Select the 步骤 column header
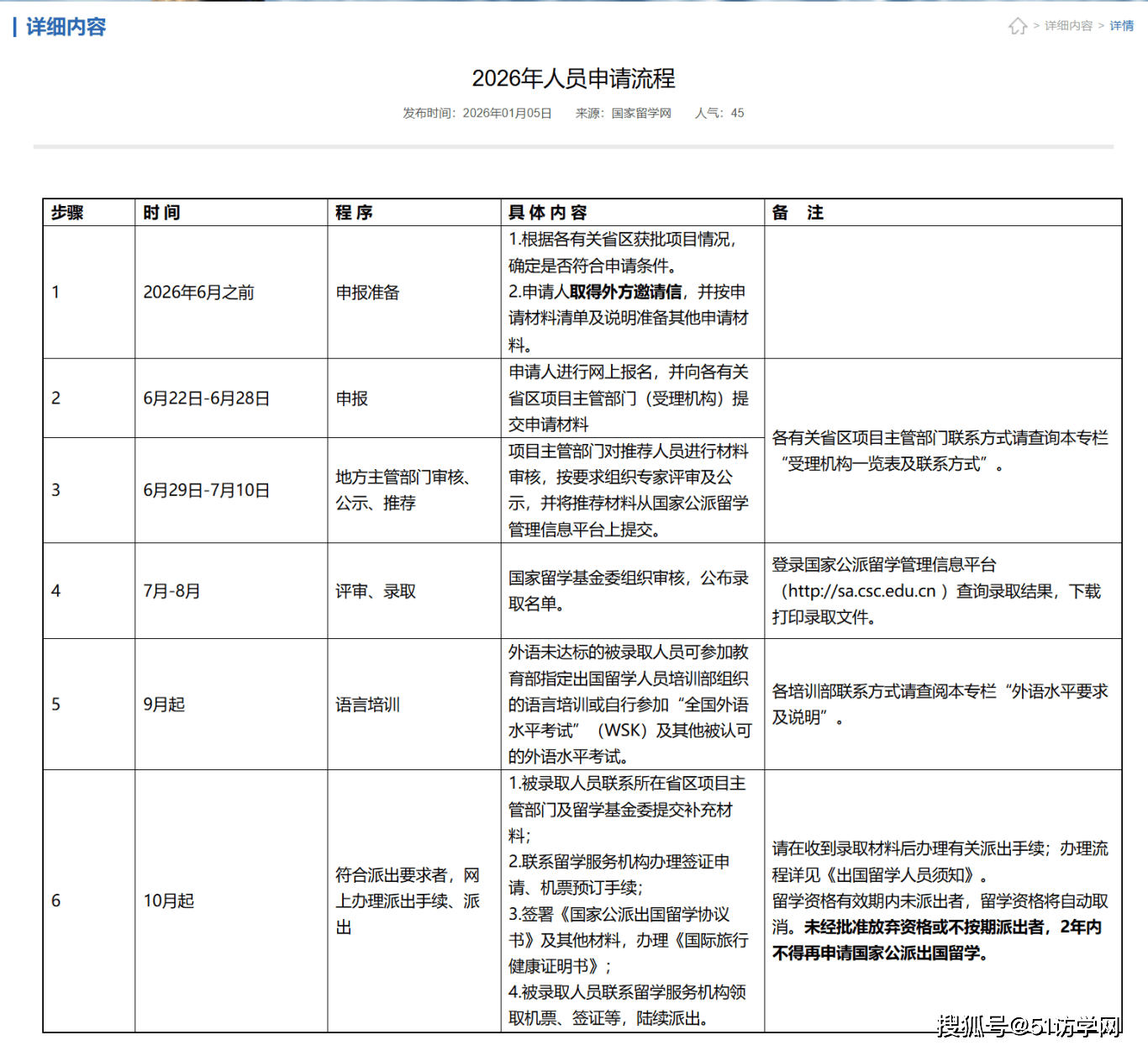 click(x=67, y=213)
